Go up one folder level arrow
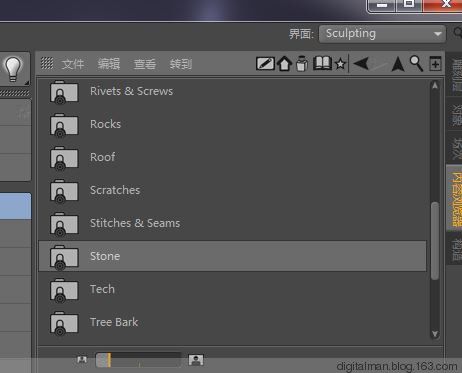This screenshot has width=462, height=373. [397, 64]
